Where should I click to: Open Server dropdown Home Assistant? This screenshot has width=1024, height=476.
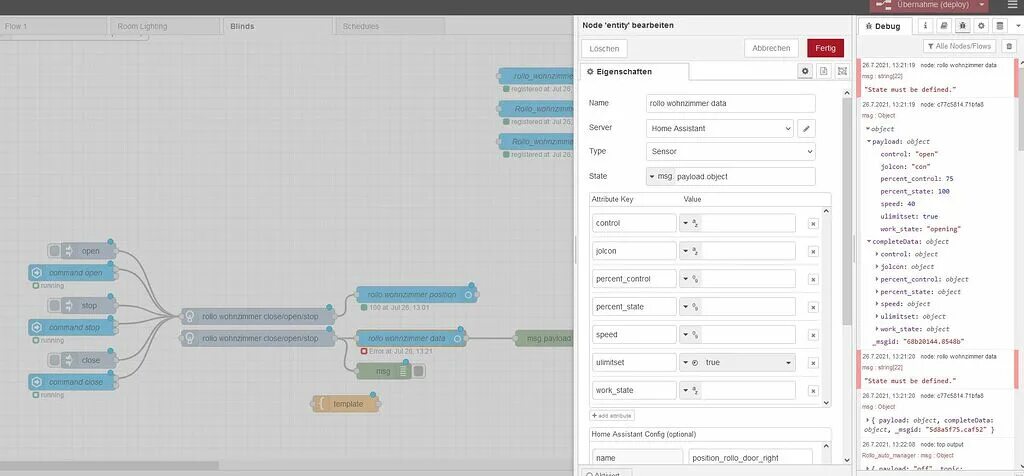720,129
